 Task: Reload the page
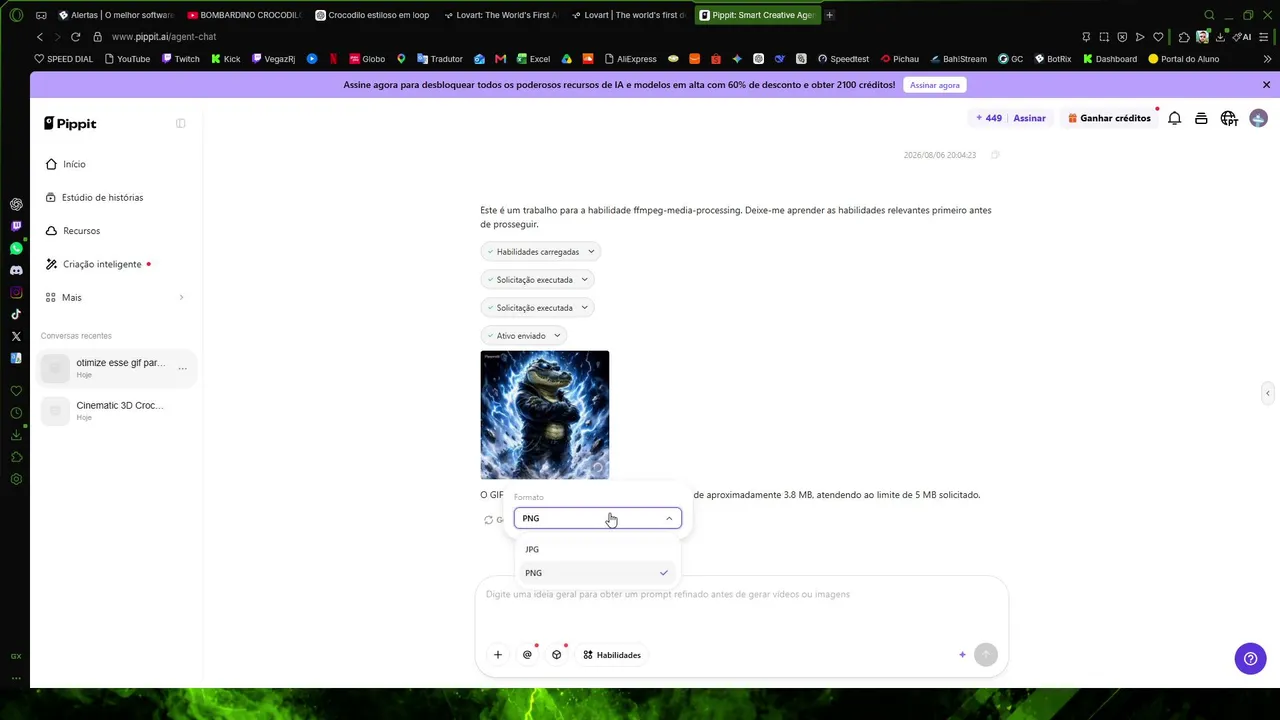click(75, 37)
